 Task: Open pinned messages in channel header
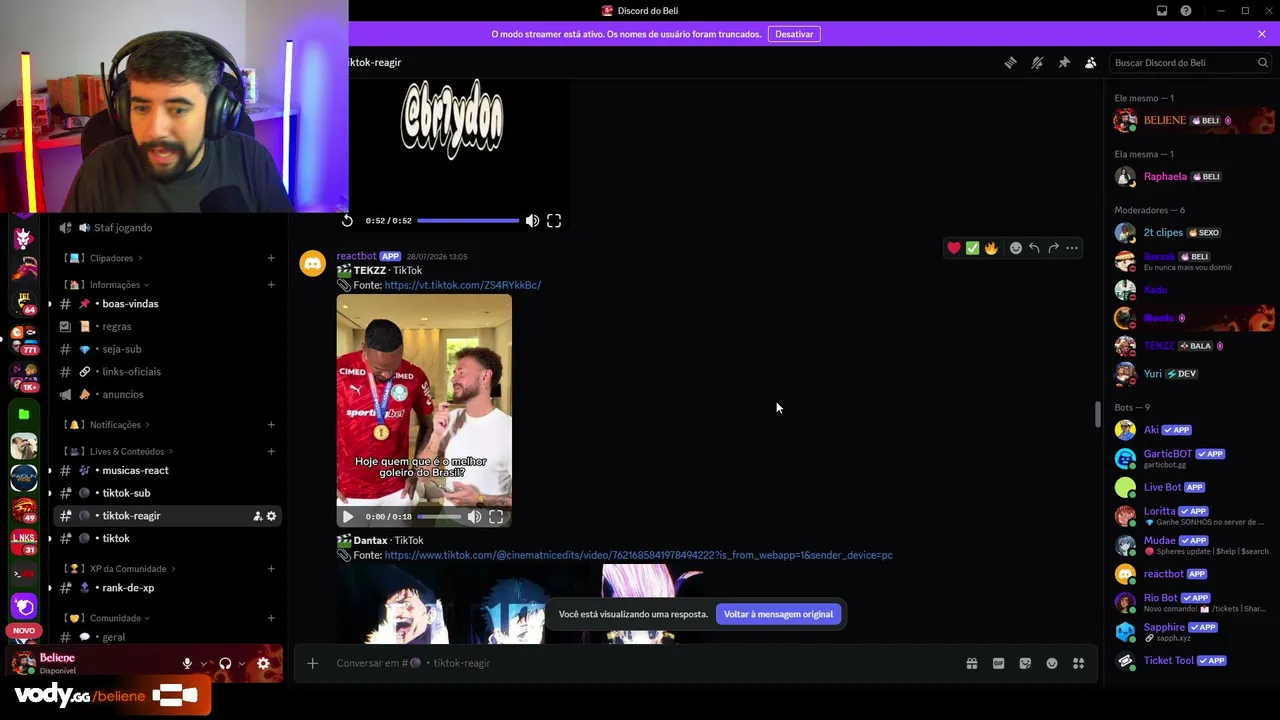[x=1064, y=62]
